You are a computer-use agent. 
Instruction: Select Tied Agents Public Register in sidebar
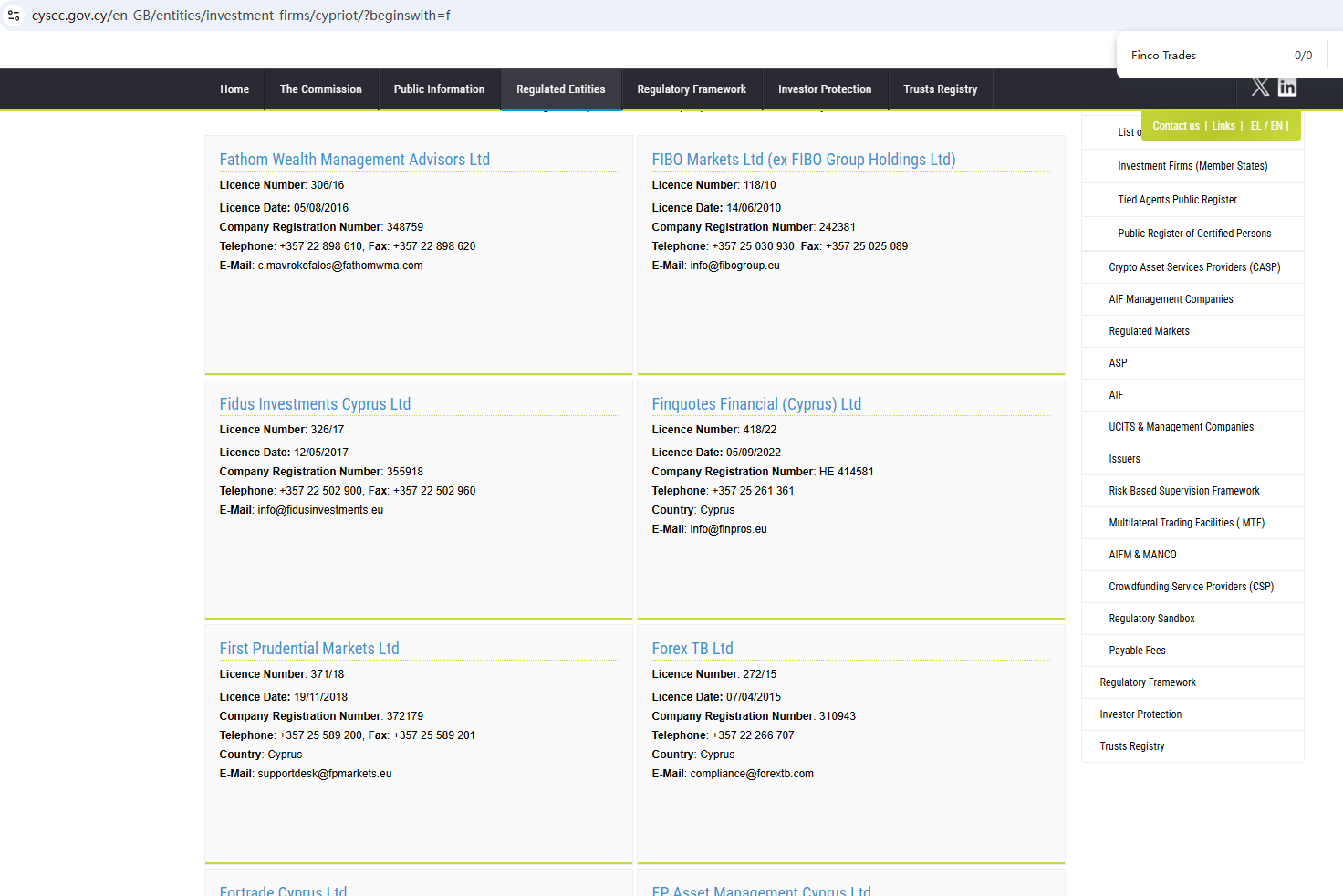(1177, 200)
